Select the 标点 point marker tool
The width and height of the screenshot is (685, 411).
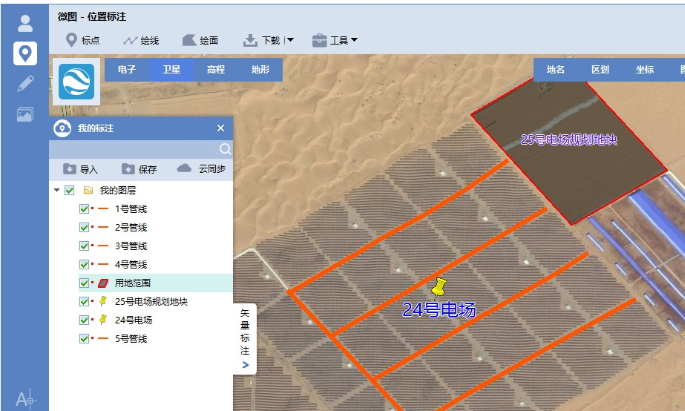point(83,41)
